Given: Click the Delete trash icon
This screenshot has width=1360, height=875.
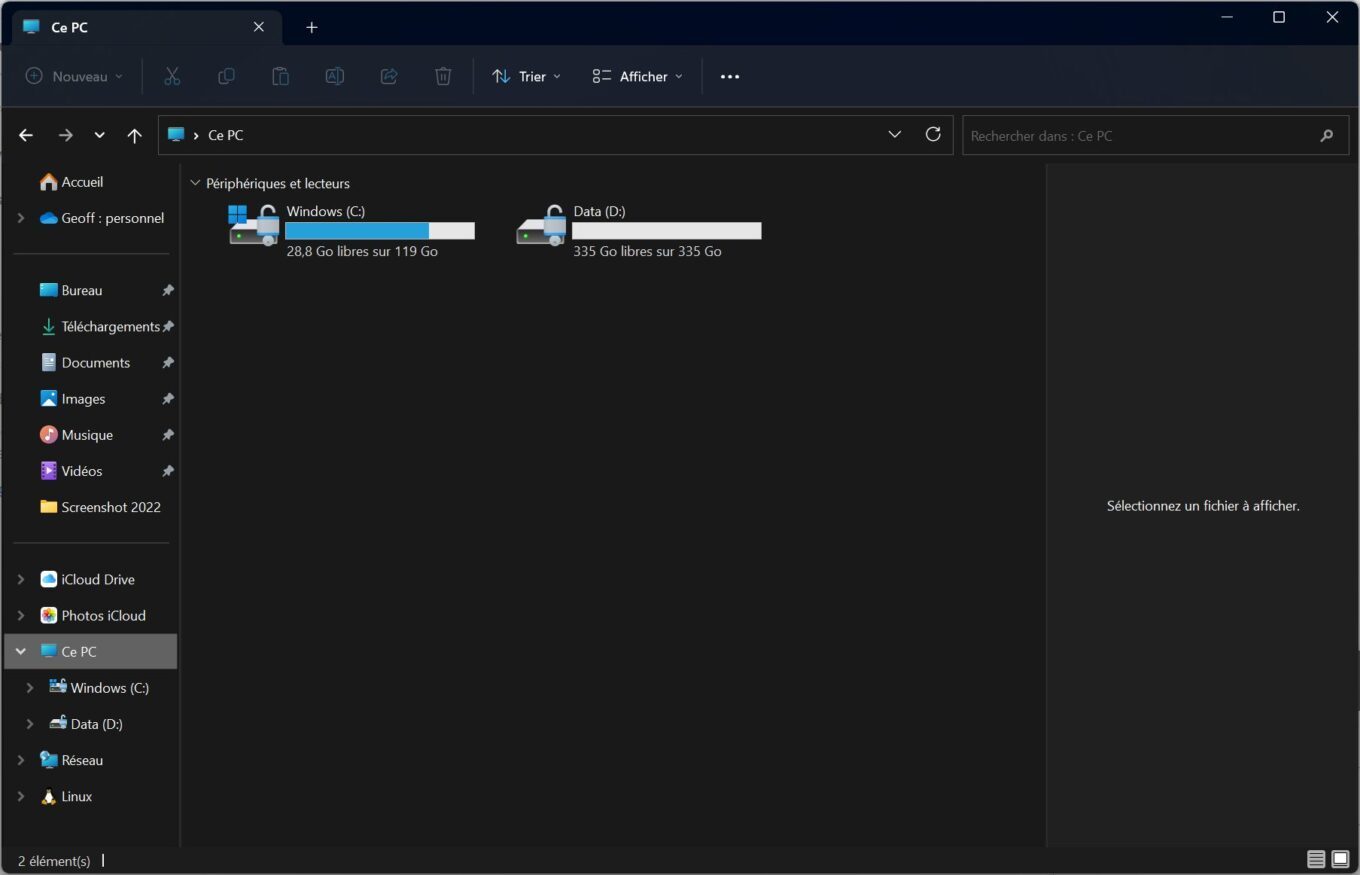Looking at the screenshot, I should tap(443, 76).
